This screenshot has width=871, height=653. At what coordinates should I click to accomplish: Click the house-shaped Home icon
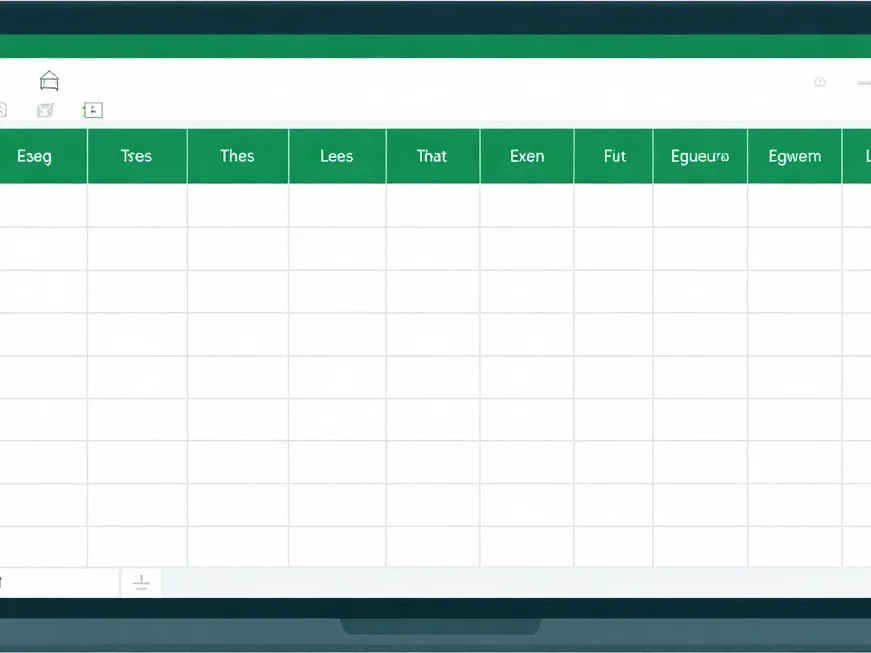(x=49, y=81)
